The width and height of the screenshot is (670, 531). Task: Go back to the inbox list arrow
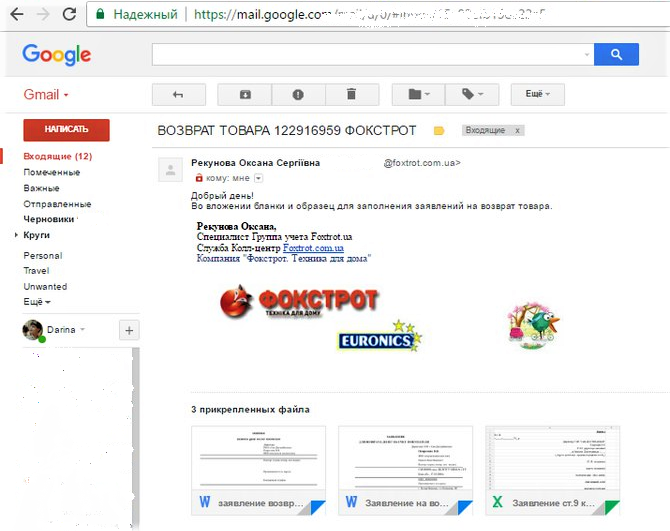coord(178,94)
